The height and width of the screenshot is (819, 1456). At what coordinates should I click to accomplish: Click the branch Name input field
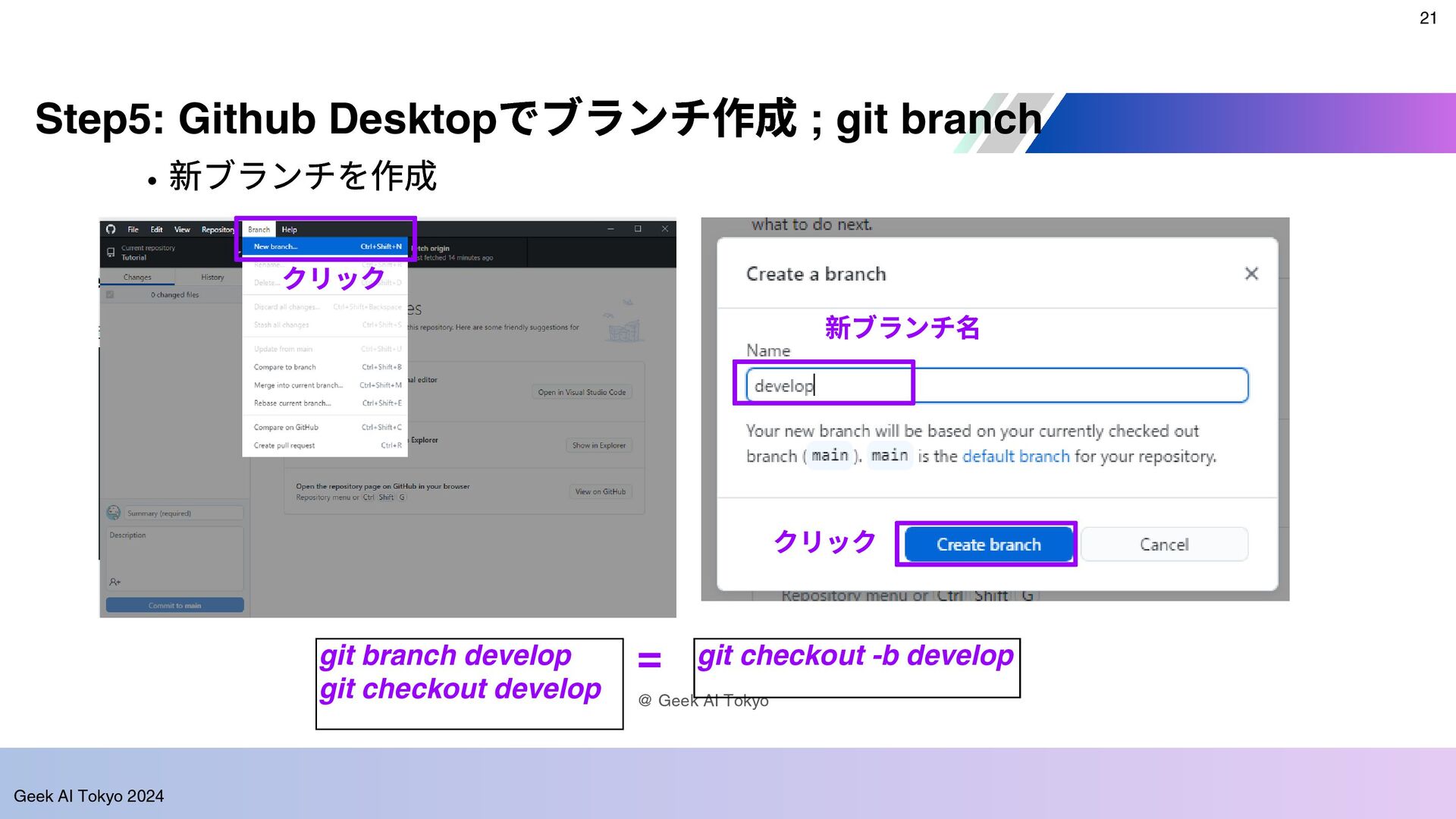[x=996, y=385]
